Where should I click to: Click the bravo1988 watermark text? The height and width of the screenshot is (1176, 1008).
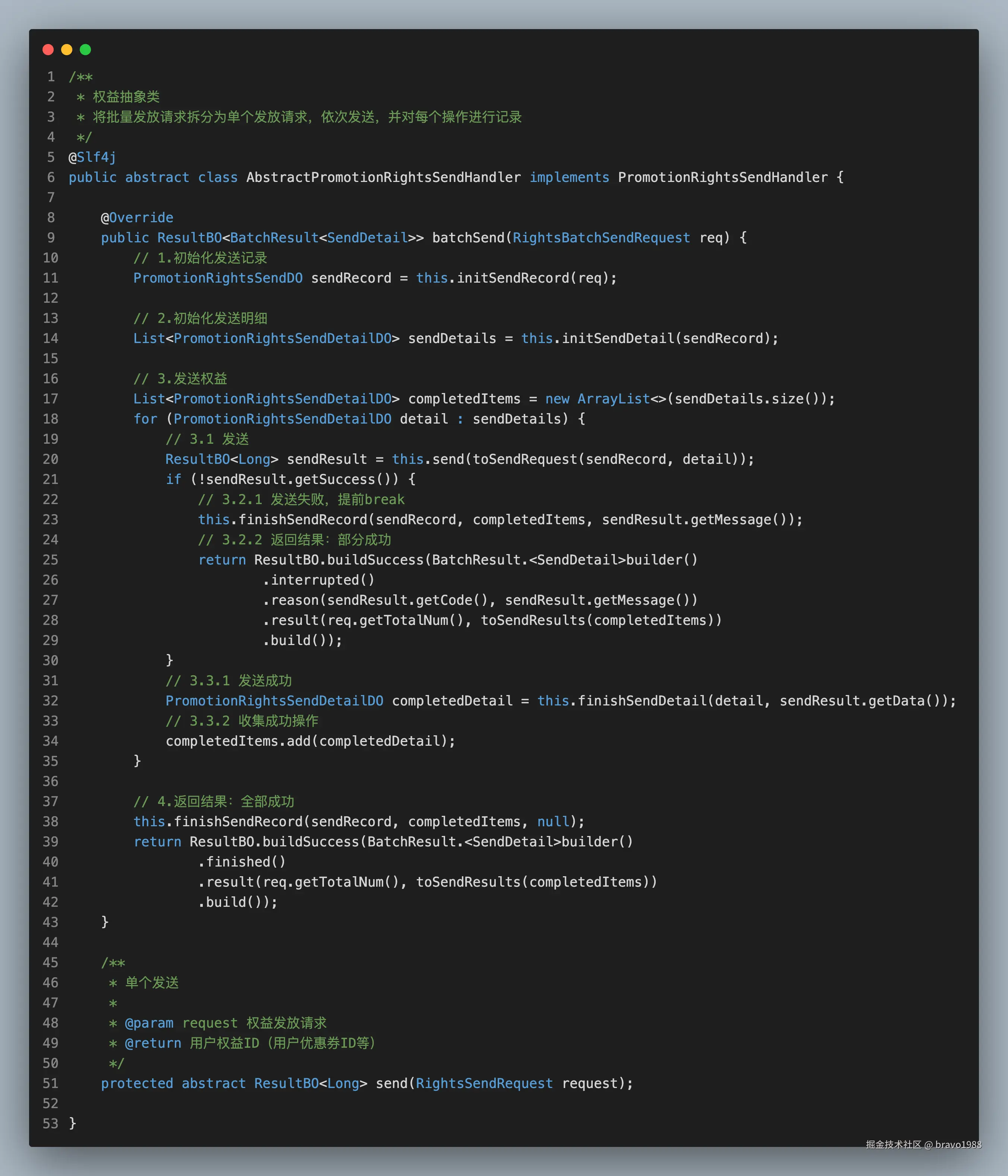(x=958, y=1144)
